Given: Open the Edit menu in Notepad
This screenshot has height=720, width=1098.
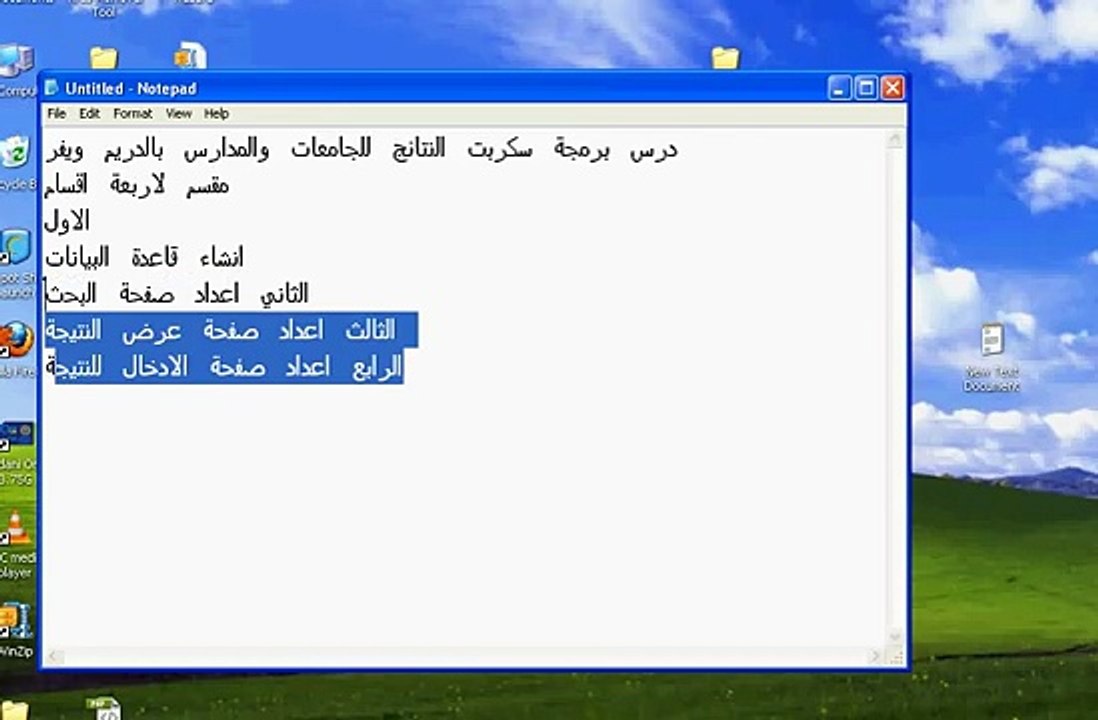Looking at the screenshot, I should (89, 113).
